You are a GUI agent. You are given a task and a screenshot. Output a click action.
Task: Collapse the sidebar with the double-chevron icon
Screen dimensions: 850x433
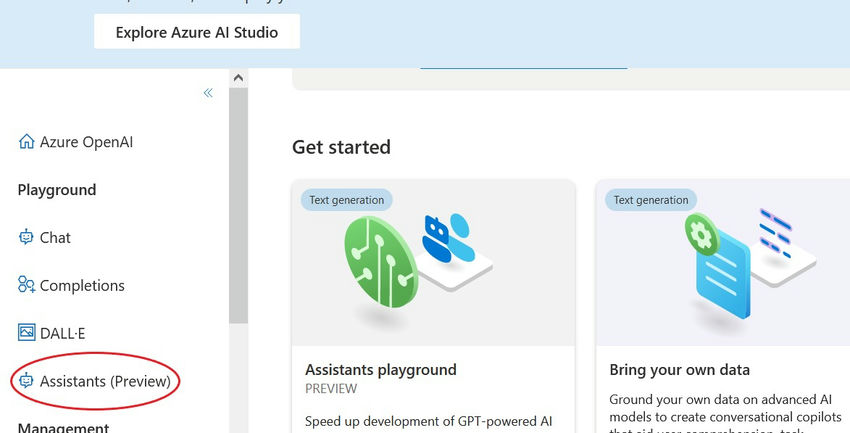pos(208,93)
